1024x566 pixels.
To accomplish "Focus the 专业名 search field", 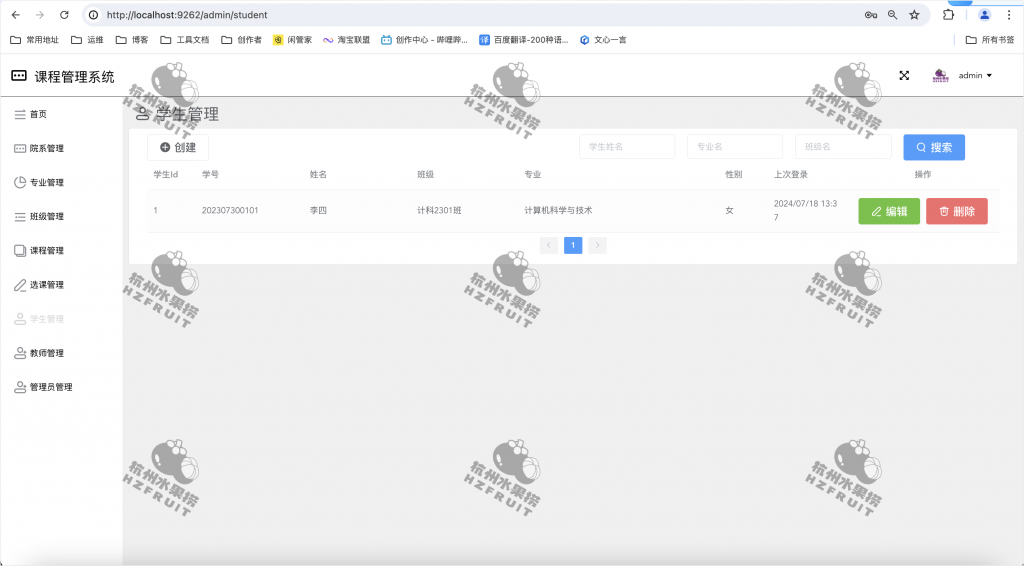I will pyautogui.click(x=735, y=147).
